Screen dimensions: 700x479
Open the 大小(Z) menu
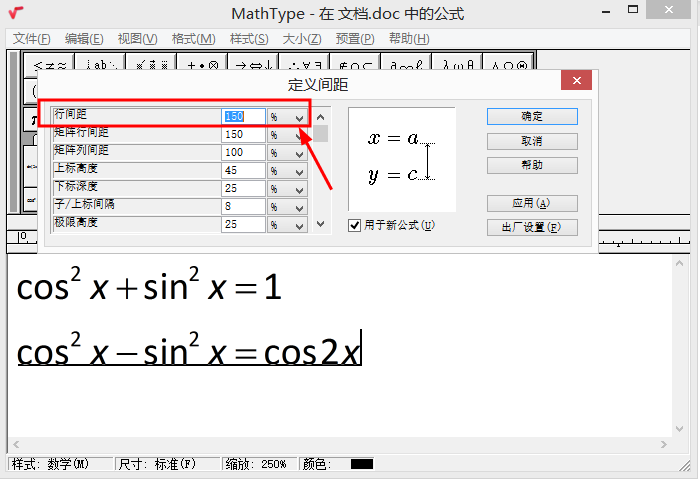click(x=302, y=39)
